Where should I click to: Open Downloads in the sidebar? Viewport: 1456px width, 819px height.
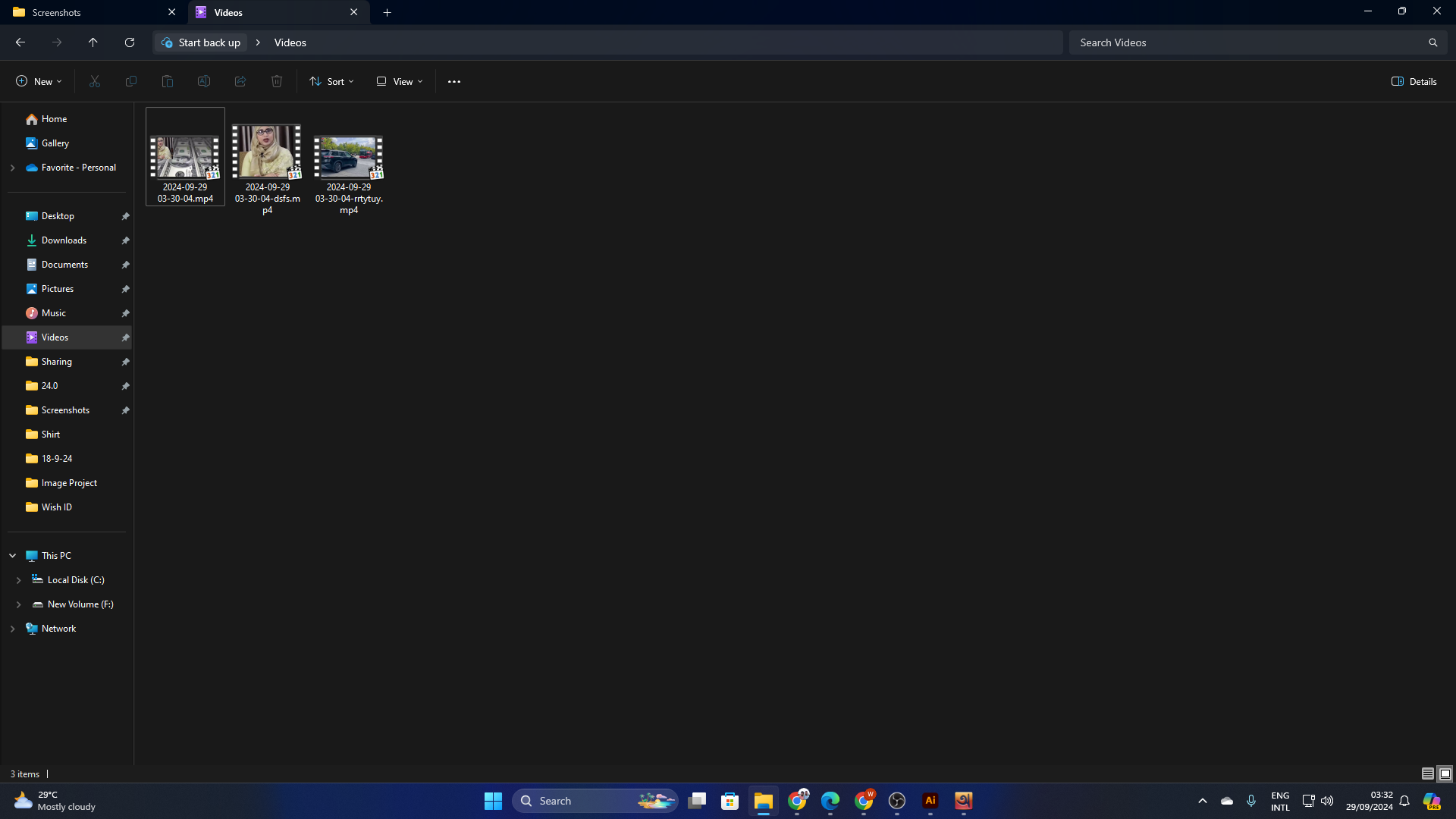point(64,240)
